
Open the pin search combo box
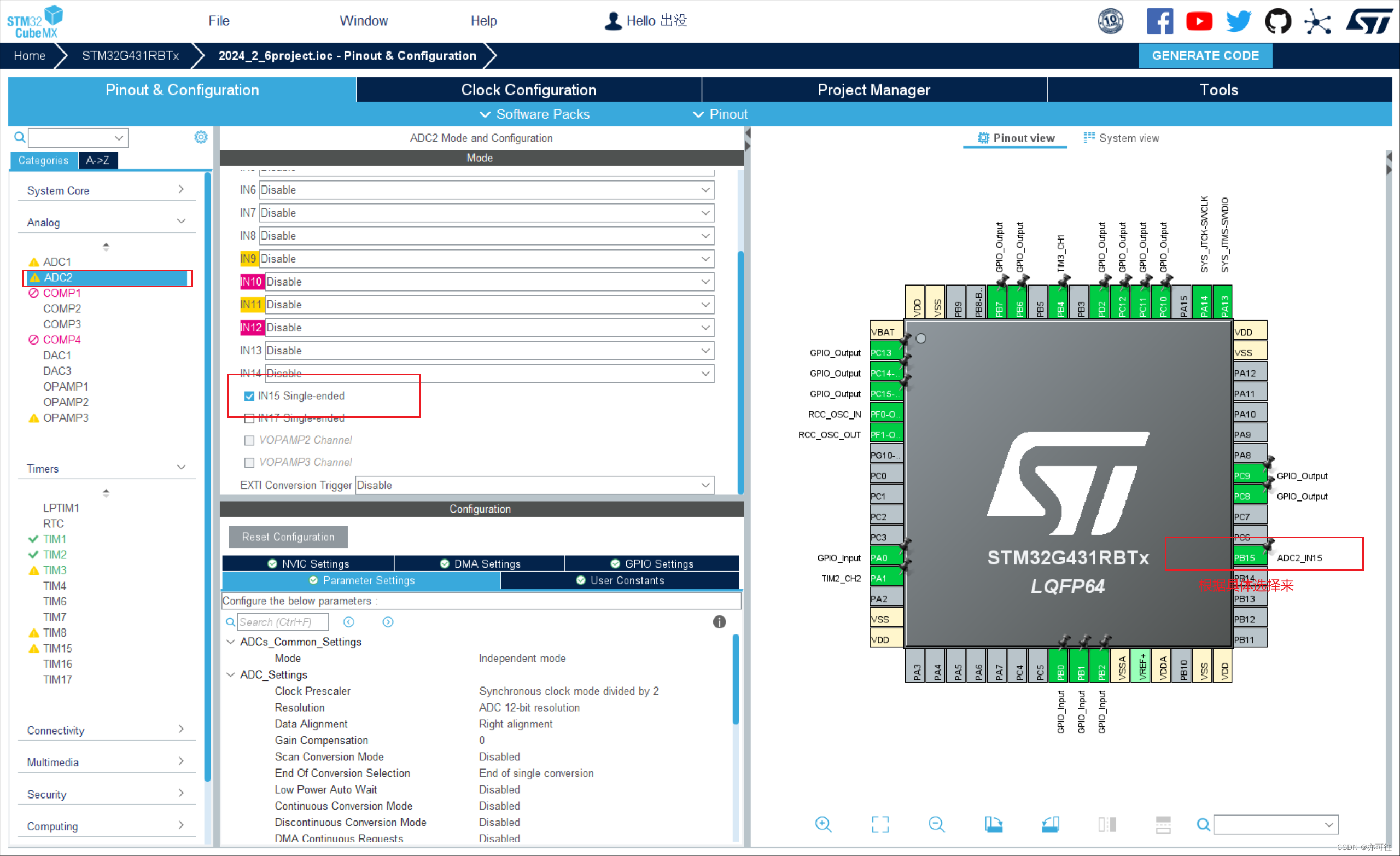1275,824
